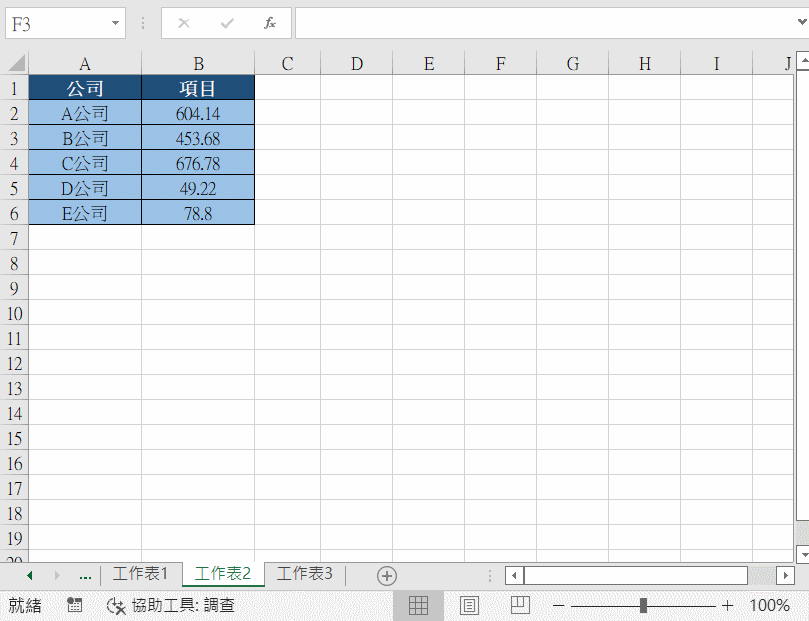
Task: Click the previous sheet navigation arrow
Action: tap(30, 575)
